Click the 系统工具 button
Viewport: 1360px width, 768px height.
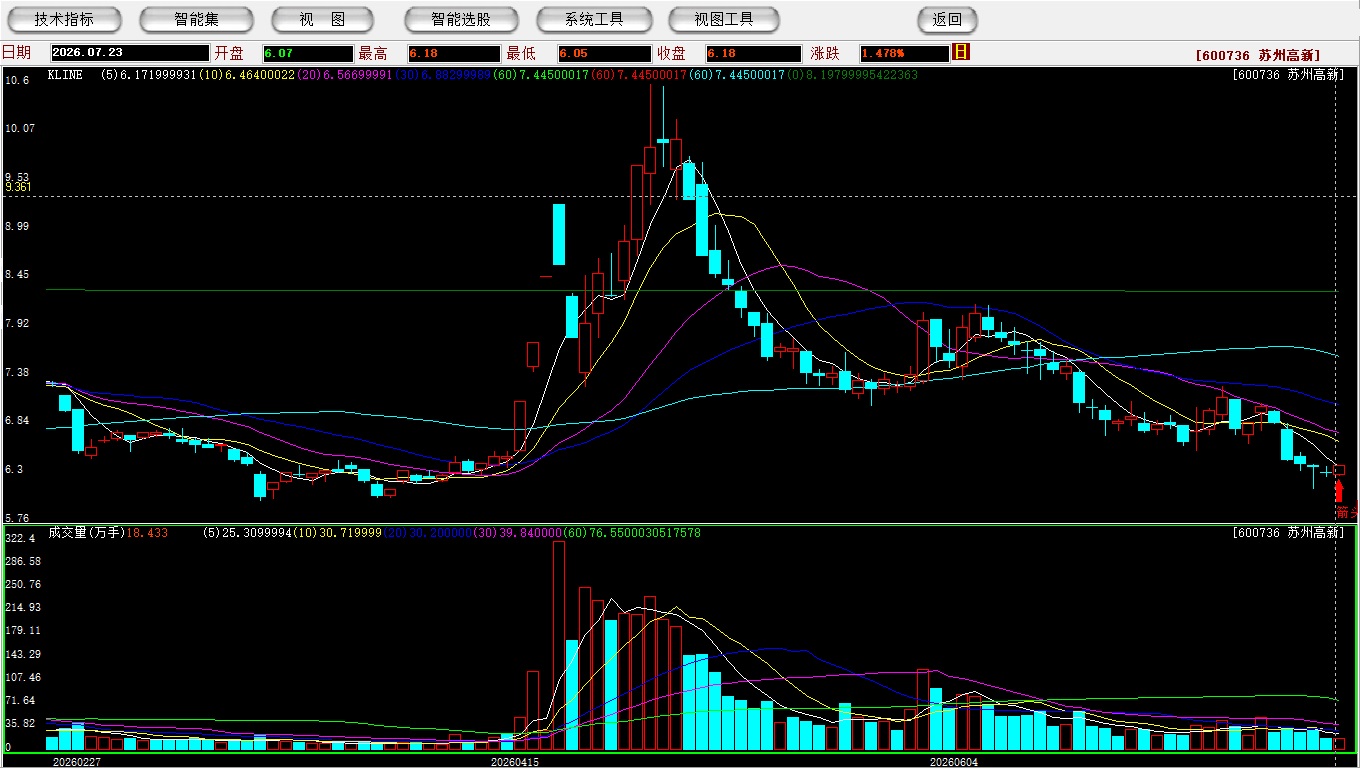(x=594, y=19)
